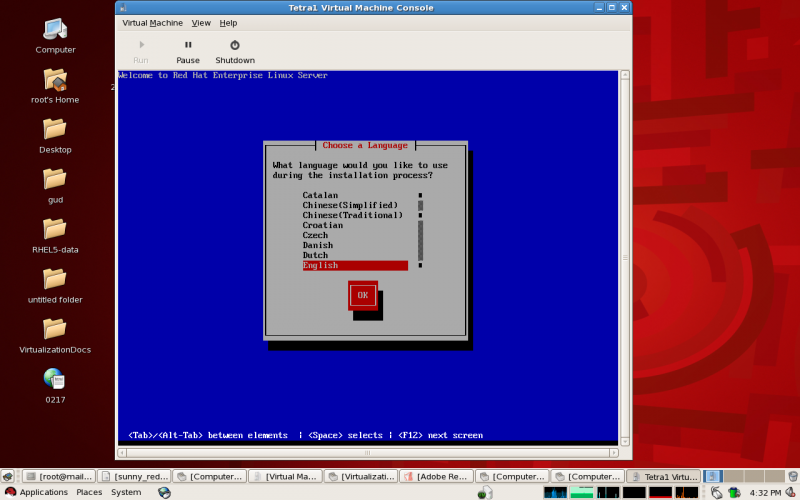Click horizontal scrollbar left arrow

click(x=122, y=453)
